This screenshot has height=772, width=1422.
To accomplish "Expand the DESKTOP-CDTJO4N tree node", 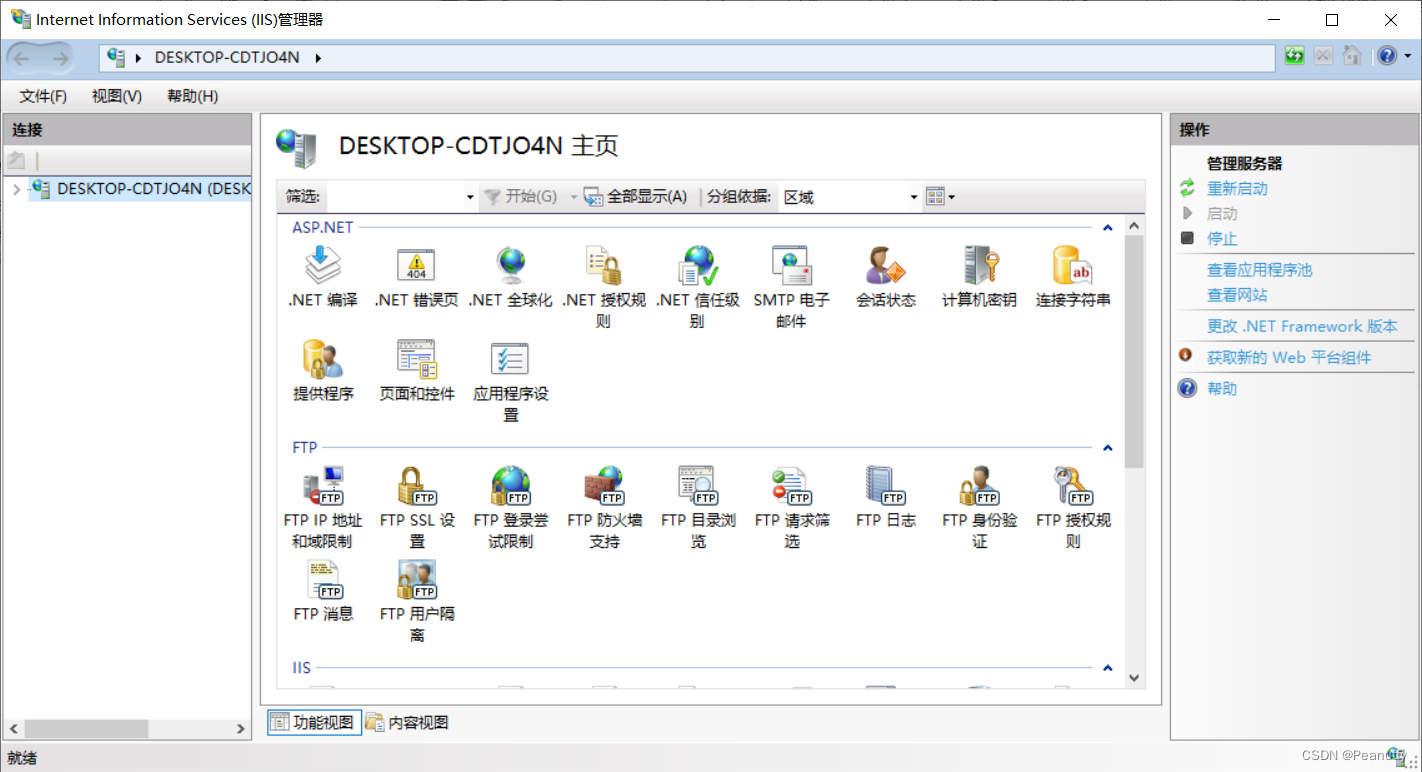I will click(x=16, y=189).
